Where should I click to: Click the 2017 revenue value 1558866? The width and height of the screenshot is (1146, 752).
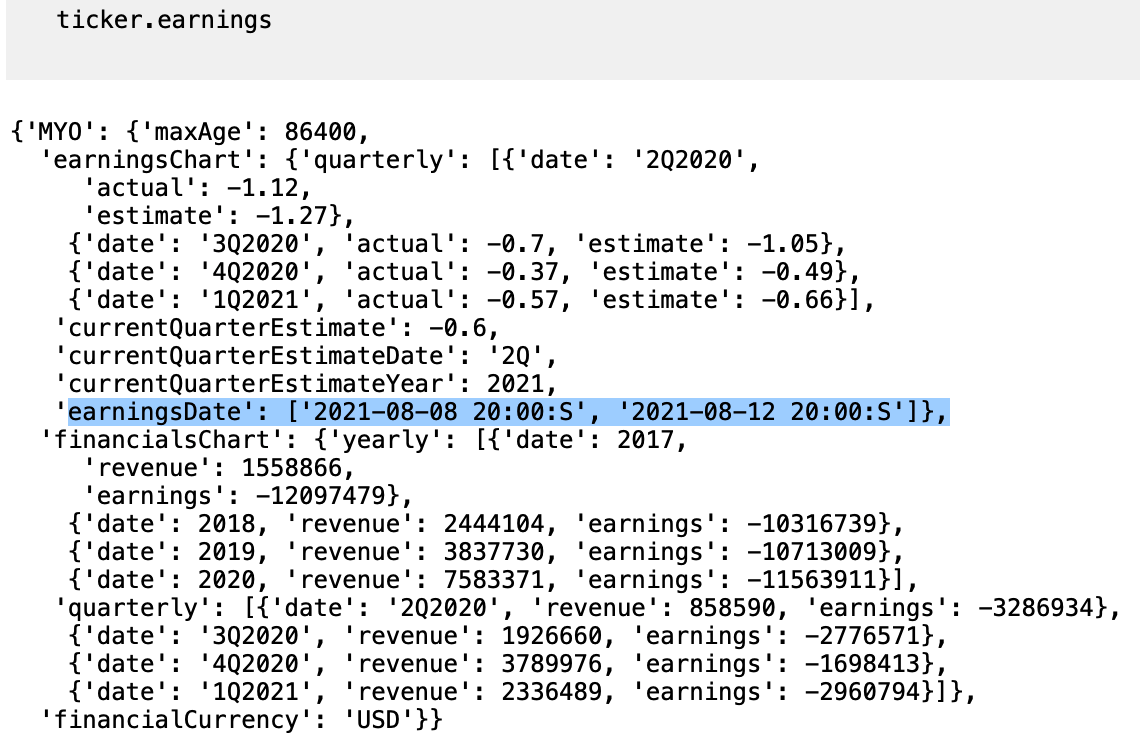tap(292, 468)
